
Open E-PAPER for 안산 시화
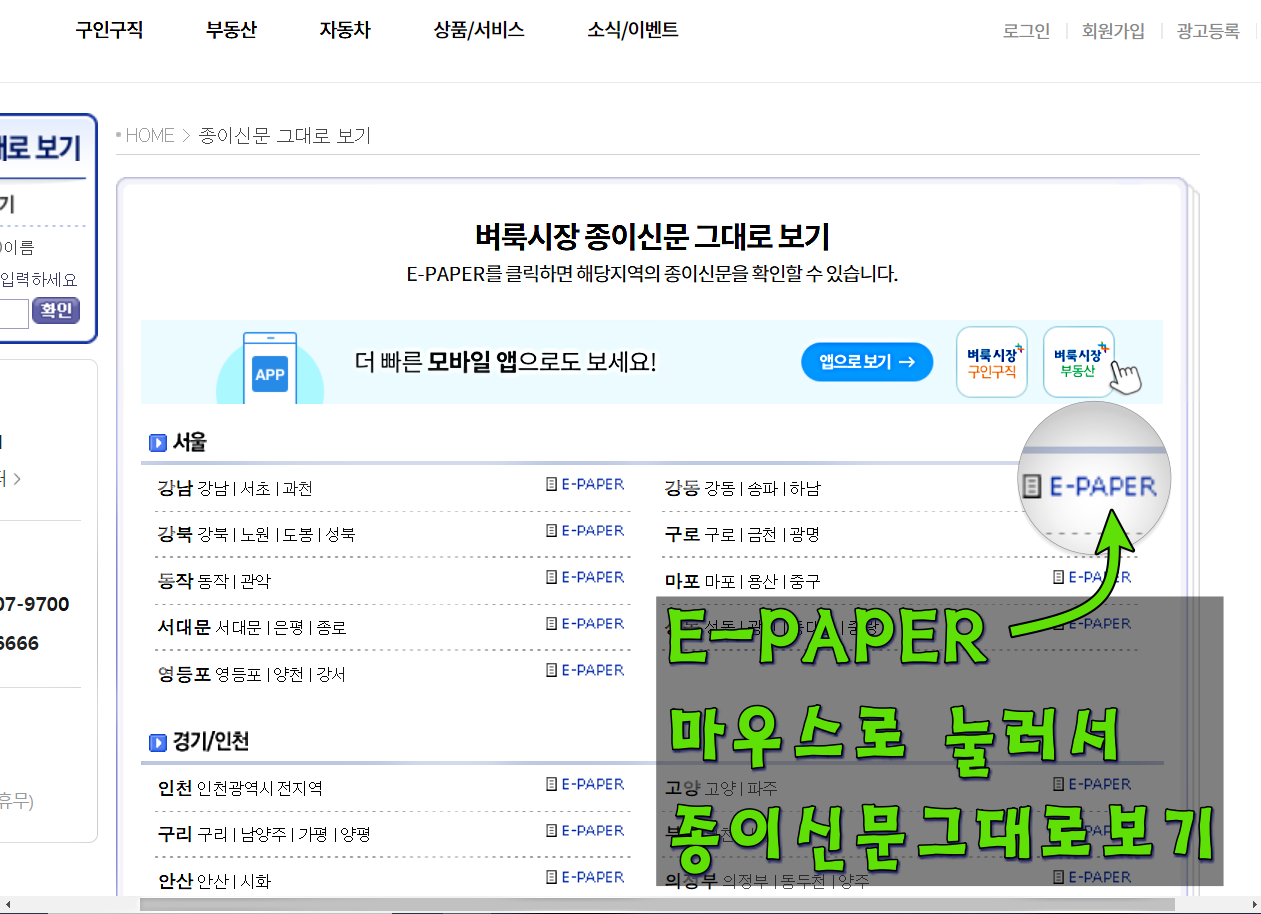[585, 877]
